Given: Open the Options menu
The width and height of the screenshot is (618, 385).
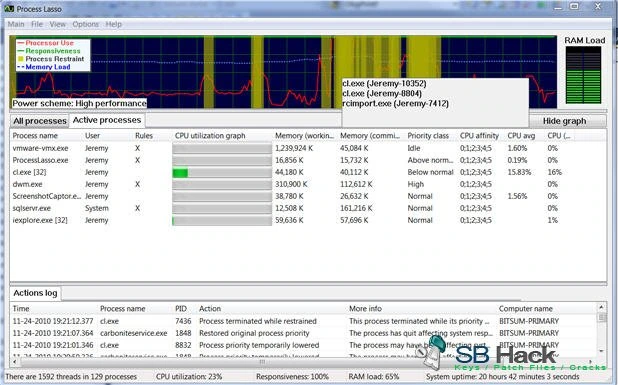Looking at the screenshot, I should tap(86, 24).
